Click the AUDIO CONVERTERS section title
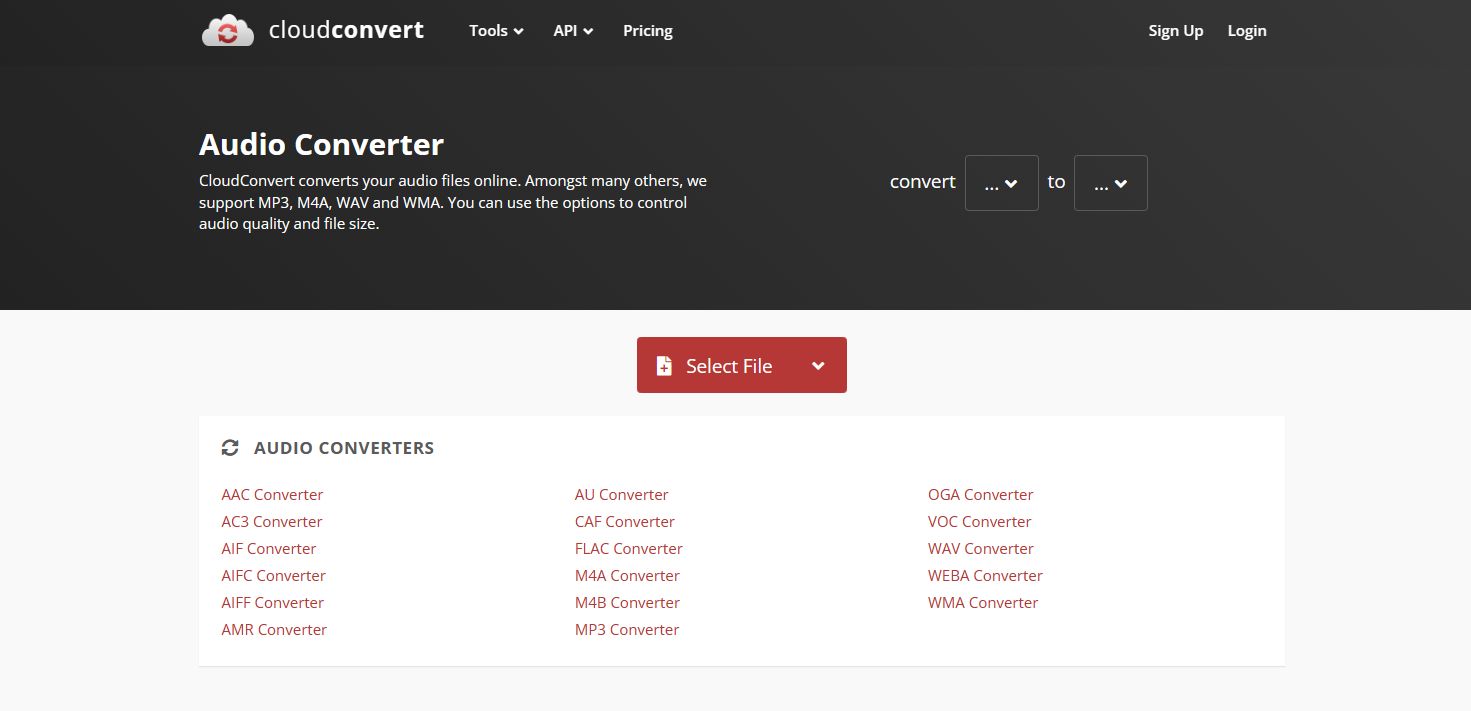 (344, 448)
